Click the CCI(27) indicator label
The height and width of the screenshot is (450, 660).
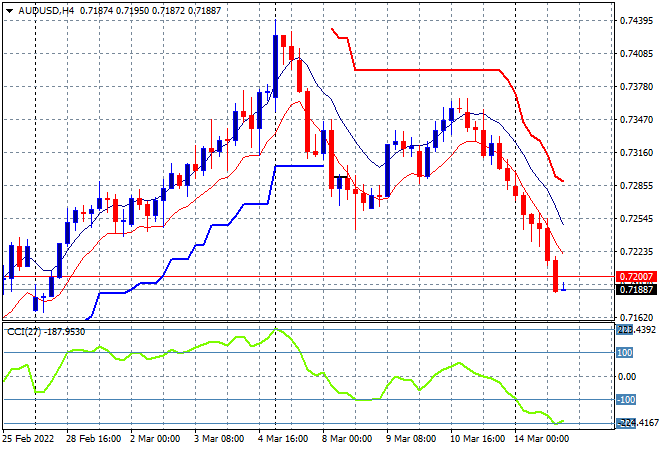[24, 331]
